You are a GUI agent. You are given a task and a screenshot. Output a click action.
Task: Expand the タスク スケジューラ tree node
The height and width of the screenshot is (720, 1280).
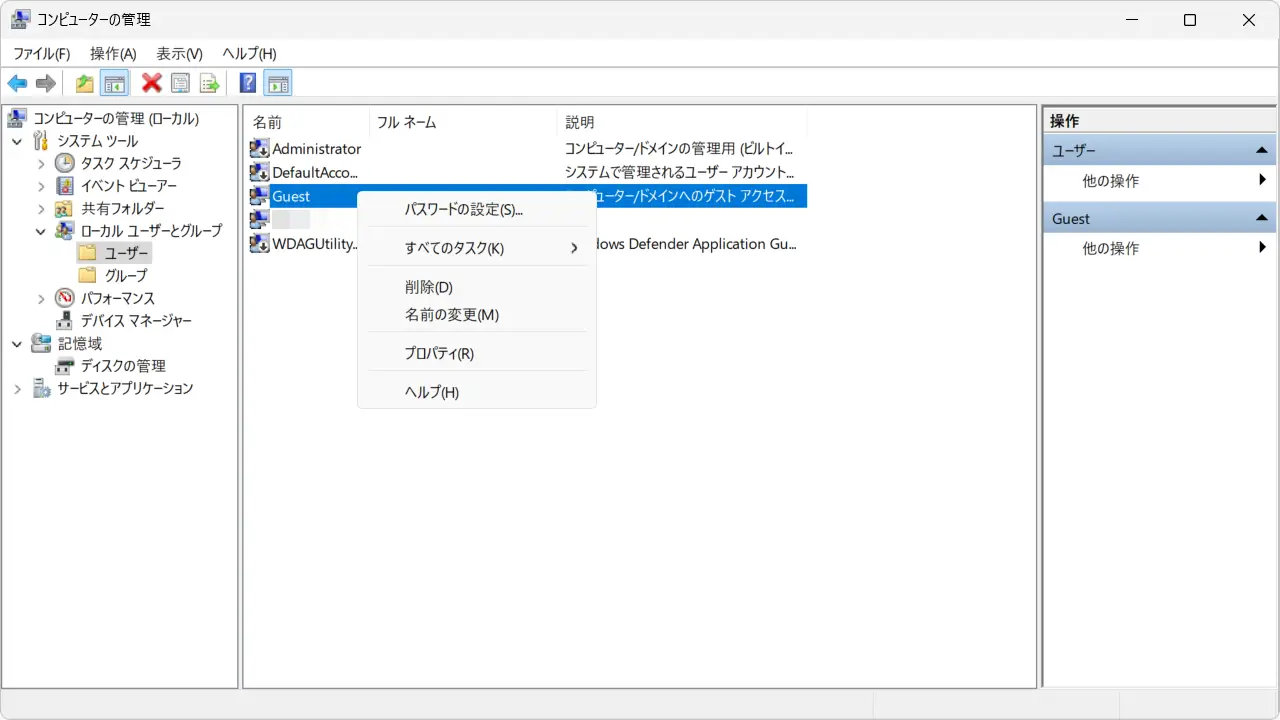click(x=41, y=163)
